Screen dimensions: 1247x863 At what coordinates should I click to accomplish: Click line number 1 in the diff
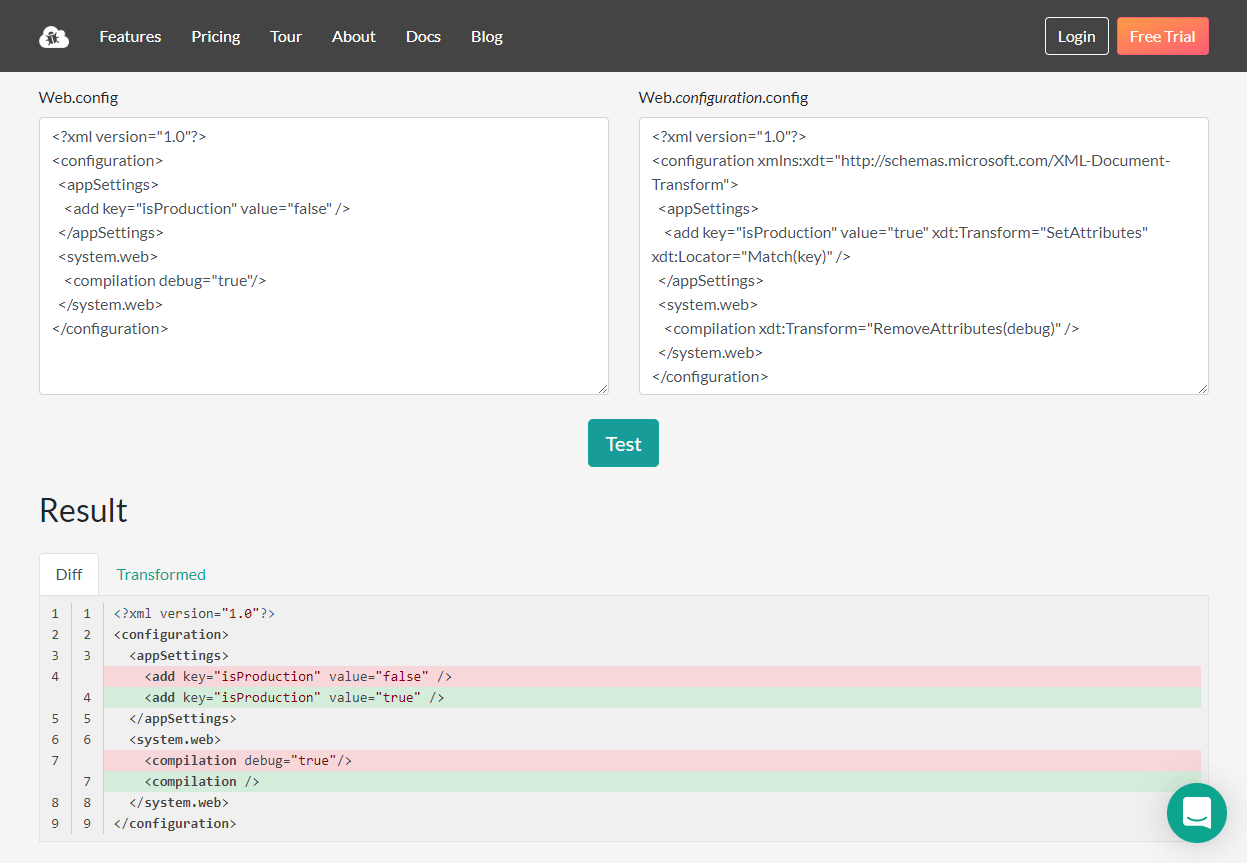(54, 613)
